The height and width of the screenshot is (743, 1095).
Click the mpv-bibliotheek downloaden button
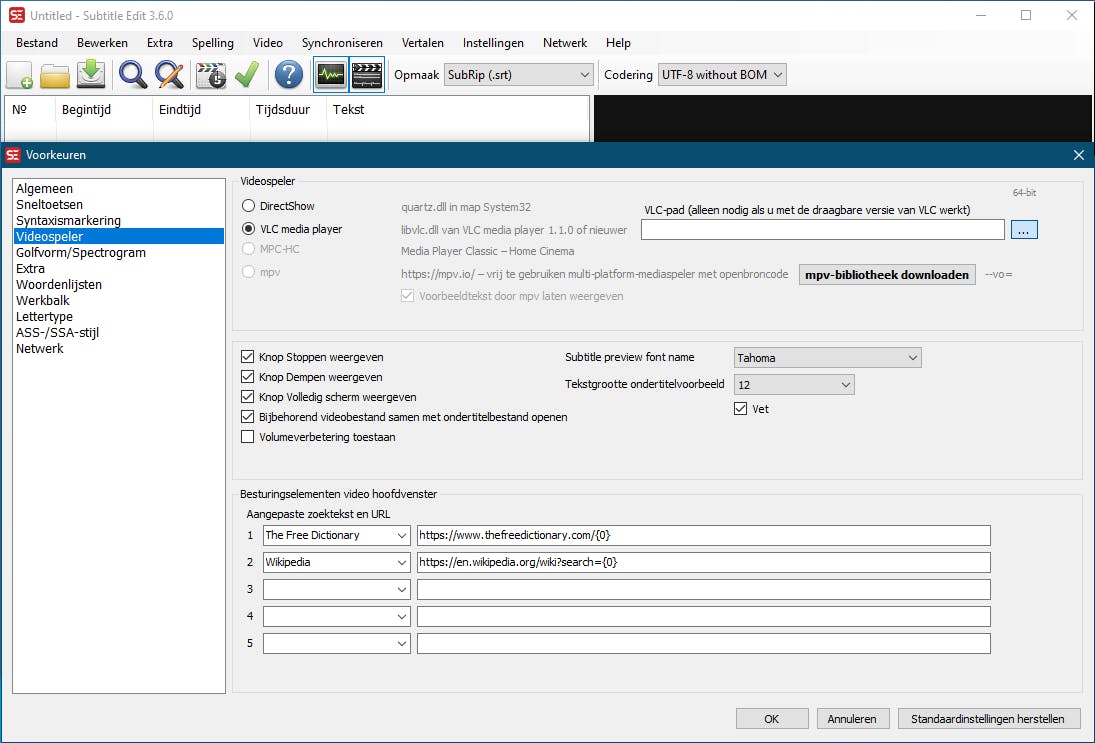pos(887,275)
